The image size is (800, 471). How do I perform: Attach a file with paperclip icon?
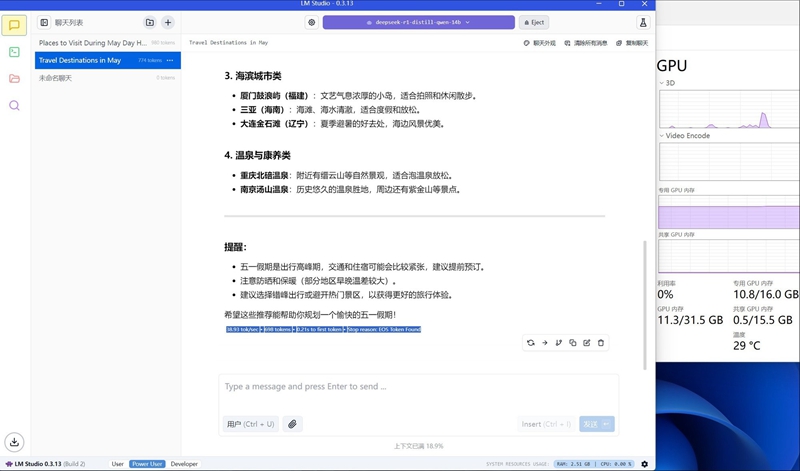tap(292, 424)
